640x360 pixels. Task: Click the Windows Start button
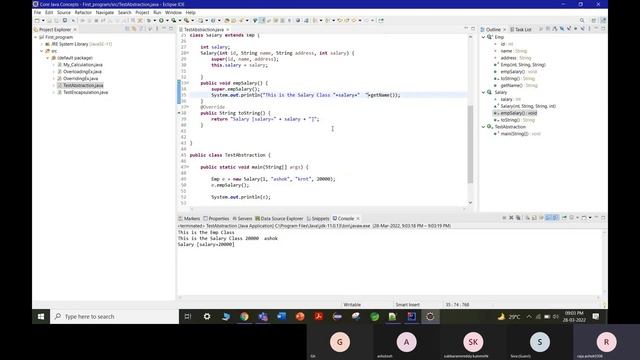coord(41,317)
